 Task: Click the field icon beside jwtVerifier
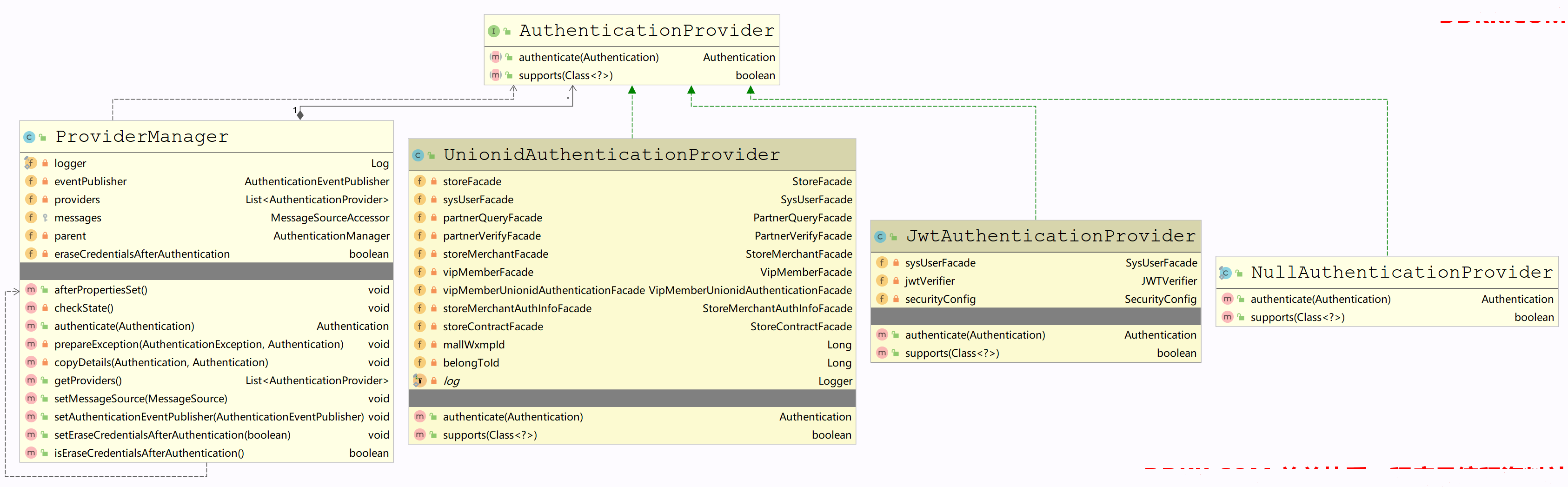pyautogui.click(x=882, y=281)
